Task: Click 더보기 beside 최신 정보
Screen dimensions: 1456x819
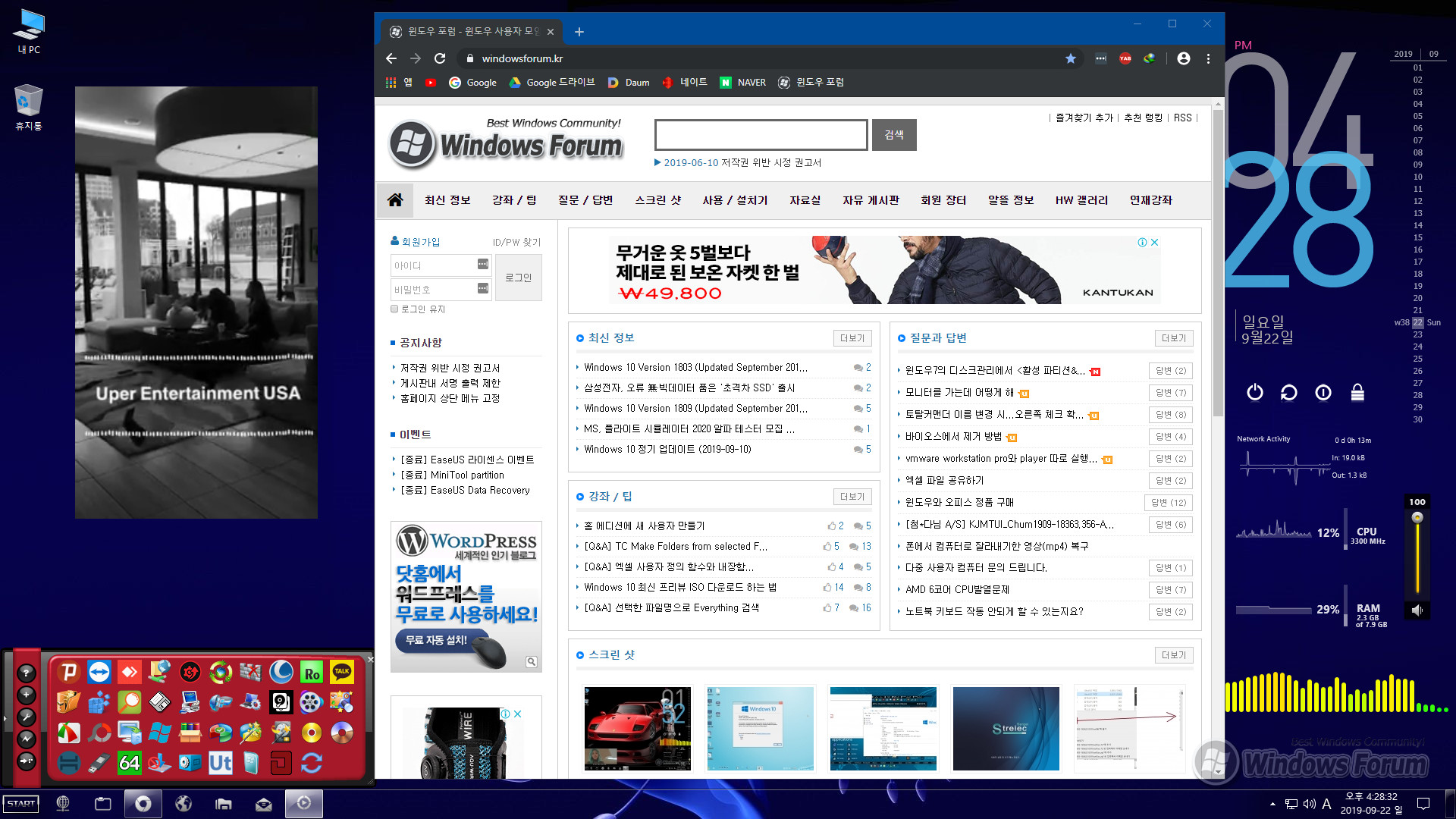Action: coord(852,338)
